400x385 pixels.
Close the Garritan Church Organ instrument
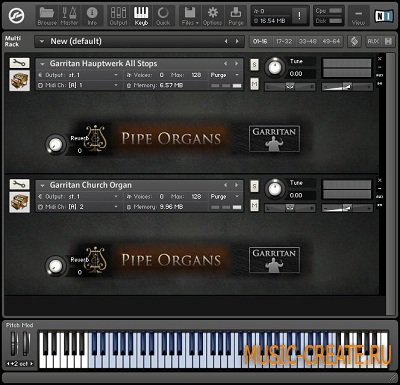click(380, 180)
